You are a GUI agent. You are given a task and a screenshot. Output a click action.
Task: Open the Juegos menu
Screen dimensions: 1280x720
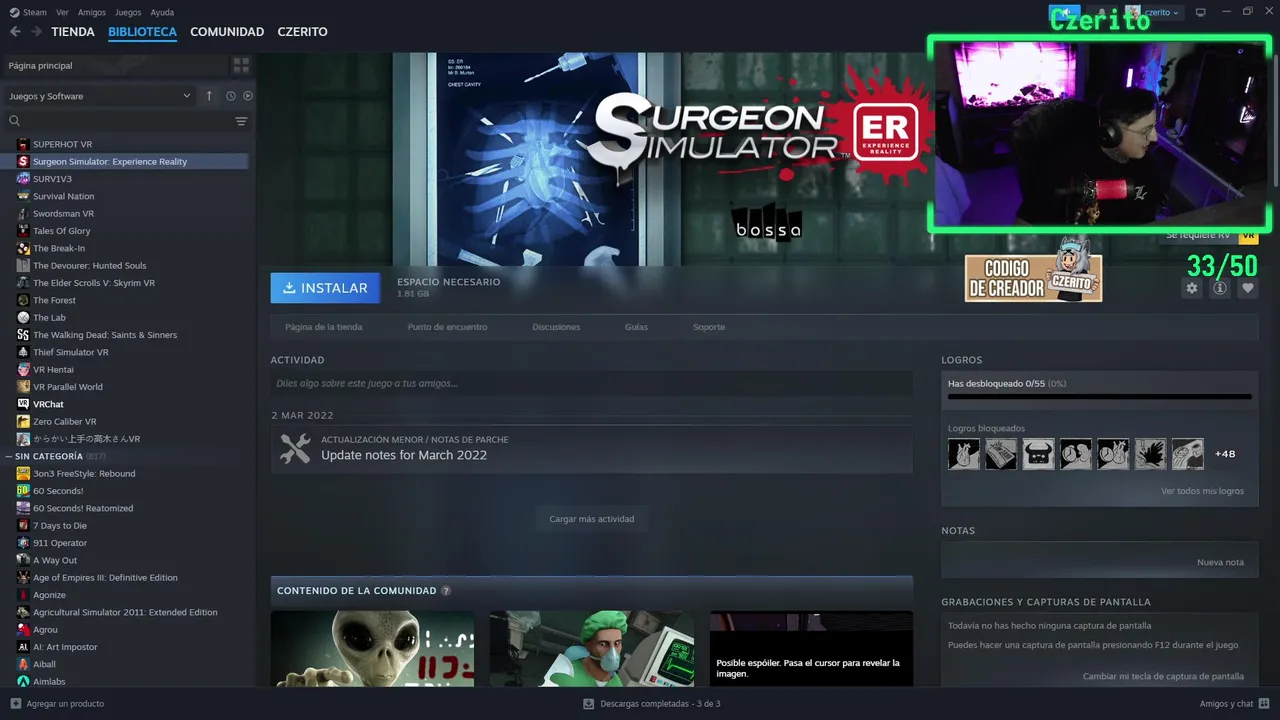pyautogui.click(x=128, y=12)
